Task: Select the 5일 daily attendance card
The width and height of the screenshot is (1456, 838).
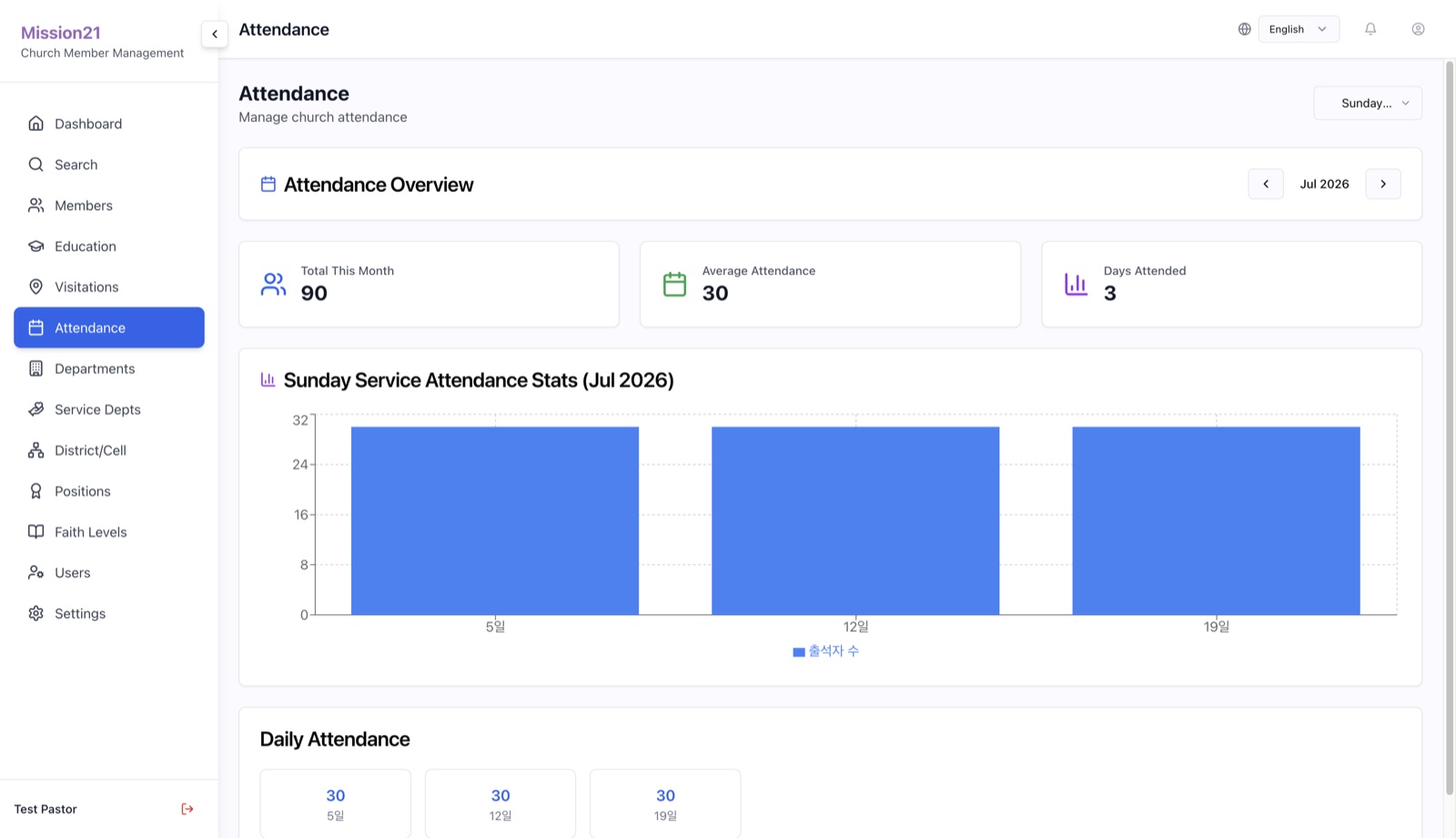Action: 336,803
